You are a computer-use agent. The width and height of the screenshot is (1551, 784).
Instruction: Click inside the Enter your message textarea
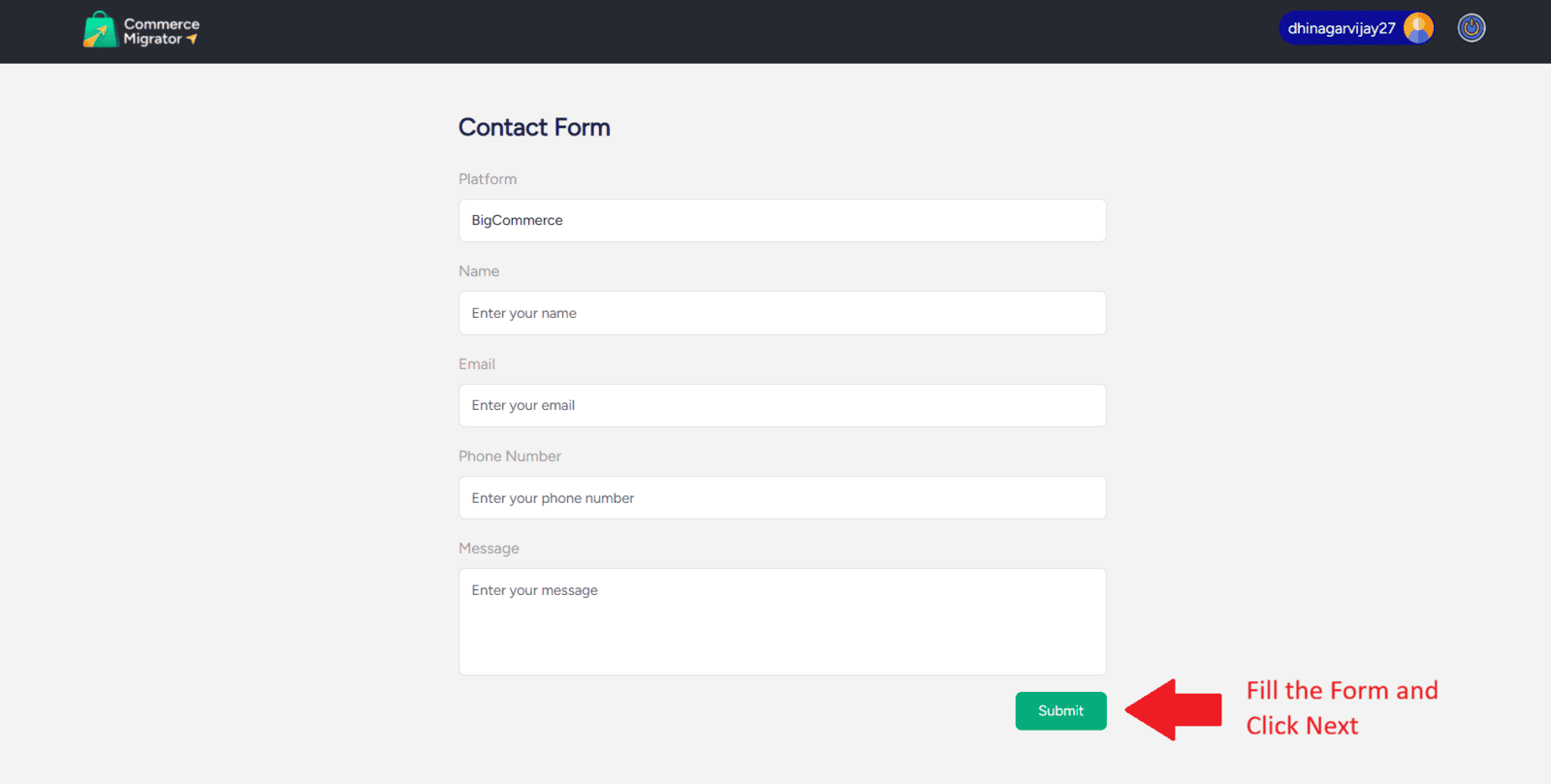tap(781, 621)
